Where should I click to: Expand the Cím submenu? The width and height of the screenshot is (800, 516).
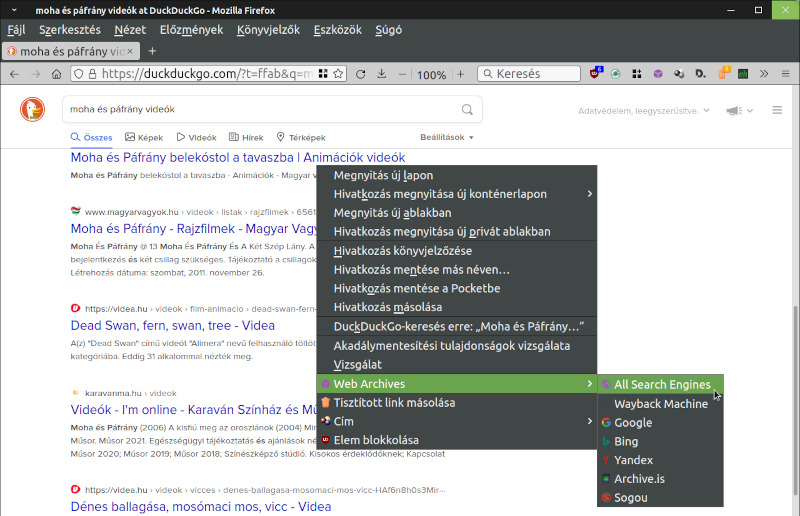(x=457, y=422)
